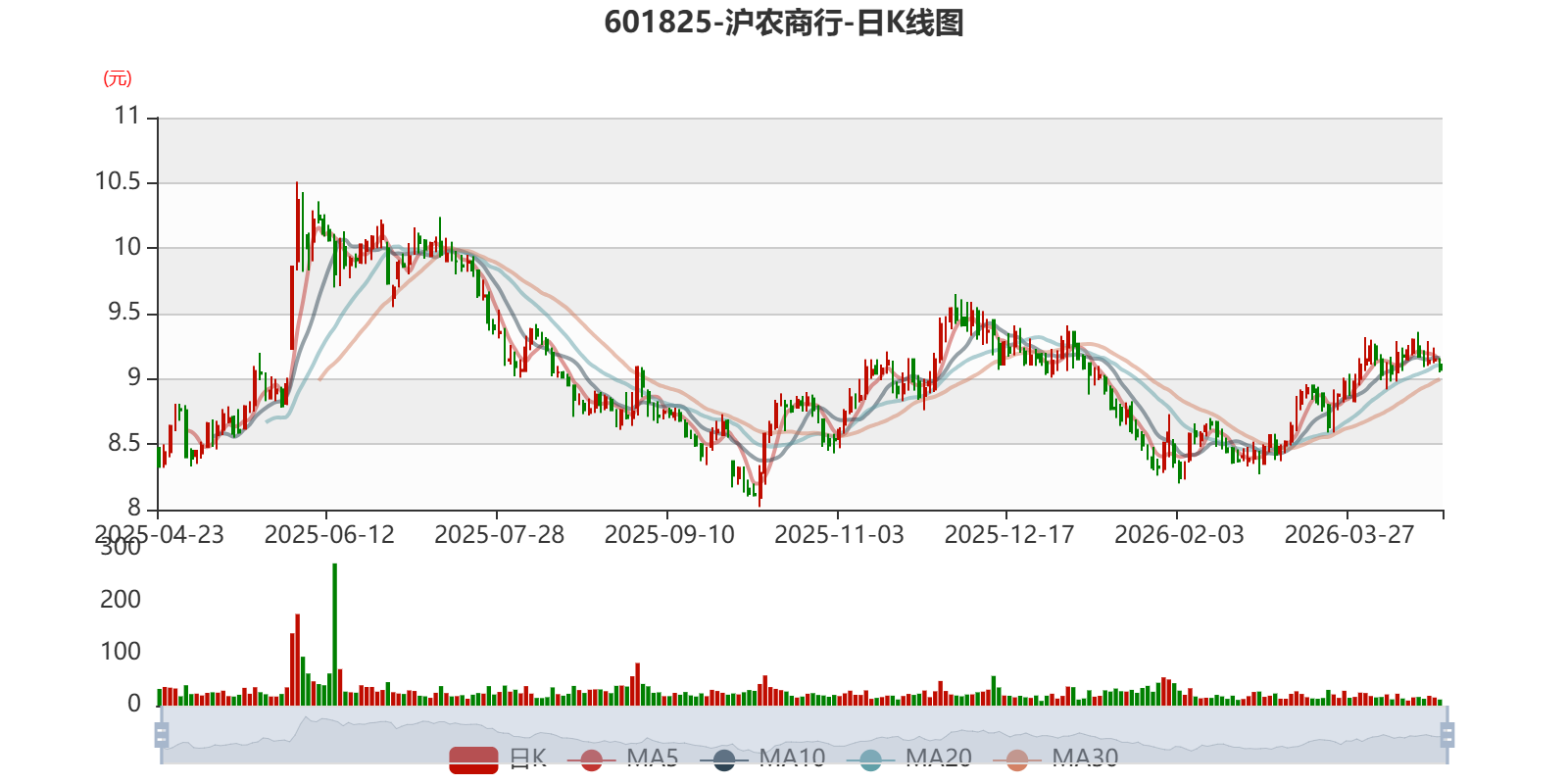Click the 2025-12-17 date axis label
This screenshot has height=784, width=1568.
click(1009, 535)
